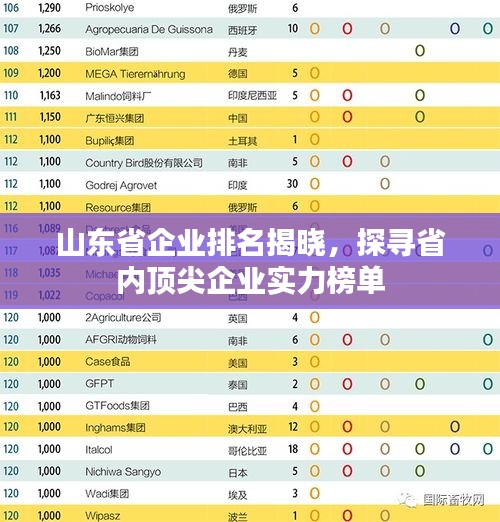The image size is (500, 522).
Task: Select the number 10 in Agropecuaria row
Action: [293, 28]
